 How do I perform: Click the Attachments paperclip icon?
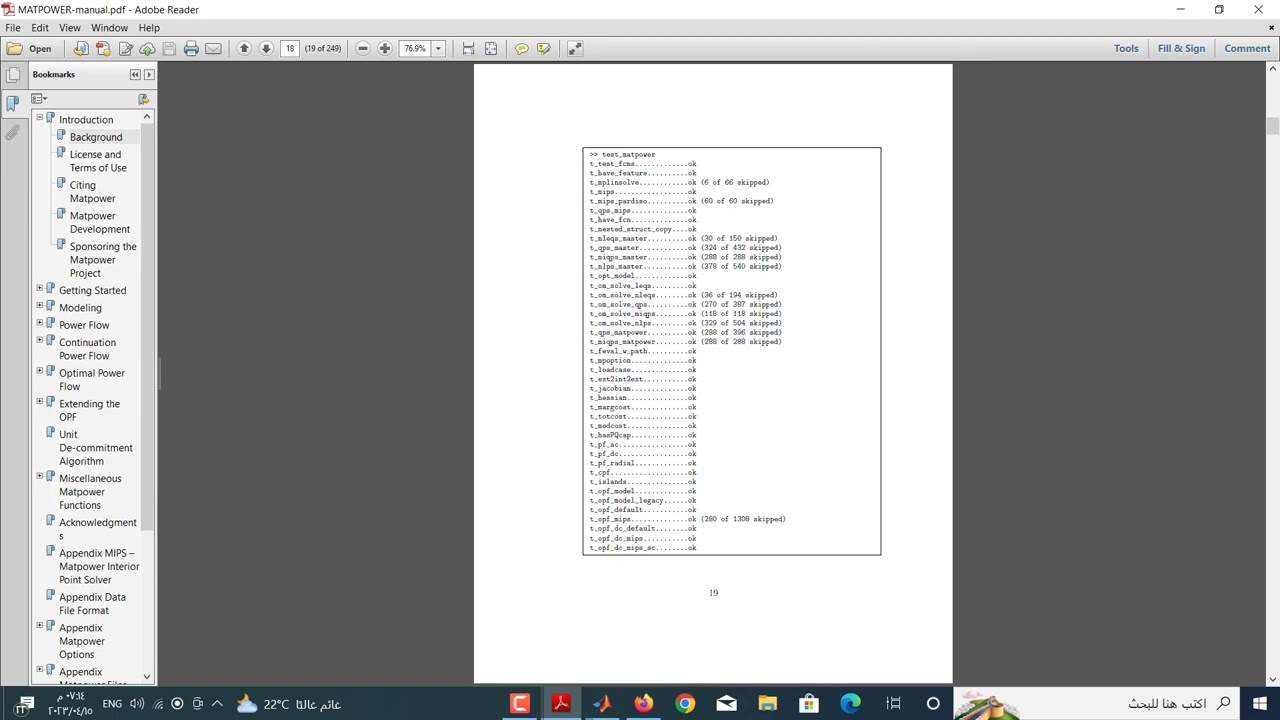[12, 131]
